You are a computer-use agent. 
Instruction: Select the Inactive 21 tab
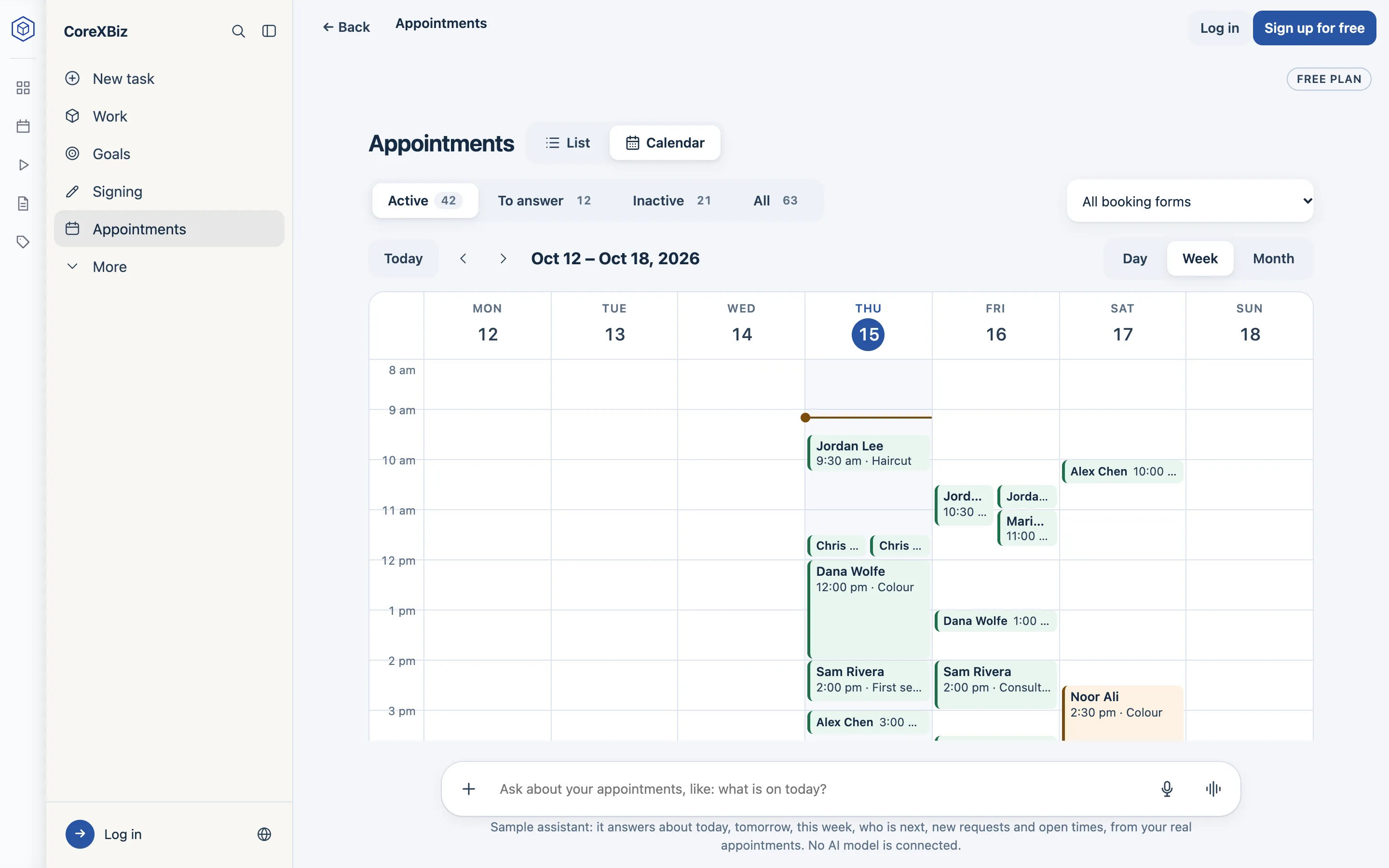[671, 200]
